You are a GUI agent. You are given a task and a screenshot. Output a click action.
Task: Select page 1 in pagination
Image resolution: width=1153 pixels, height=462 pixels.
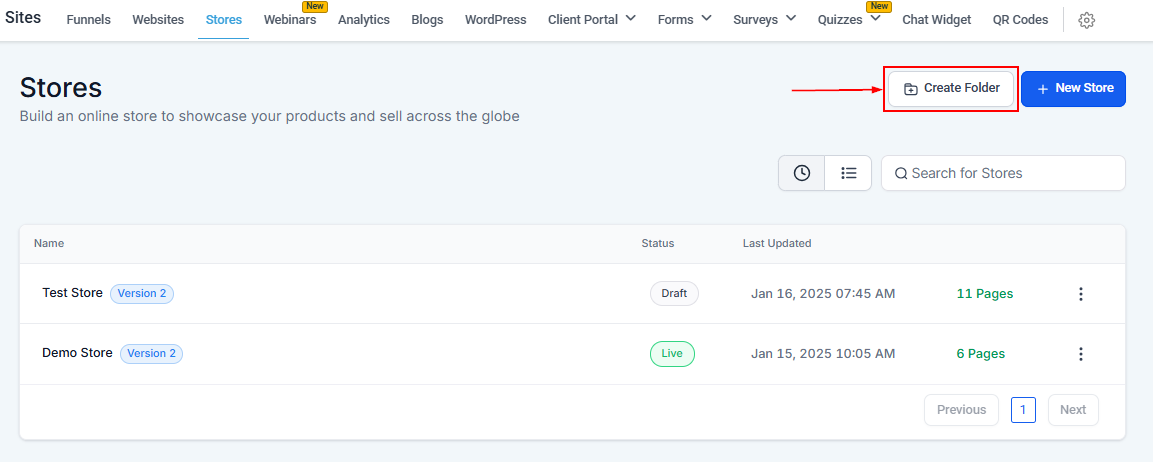pos(1023,410)
